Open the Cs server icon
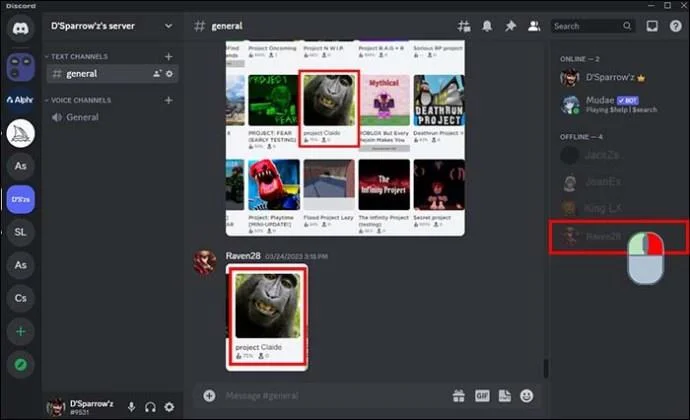 pos(20,298)
